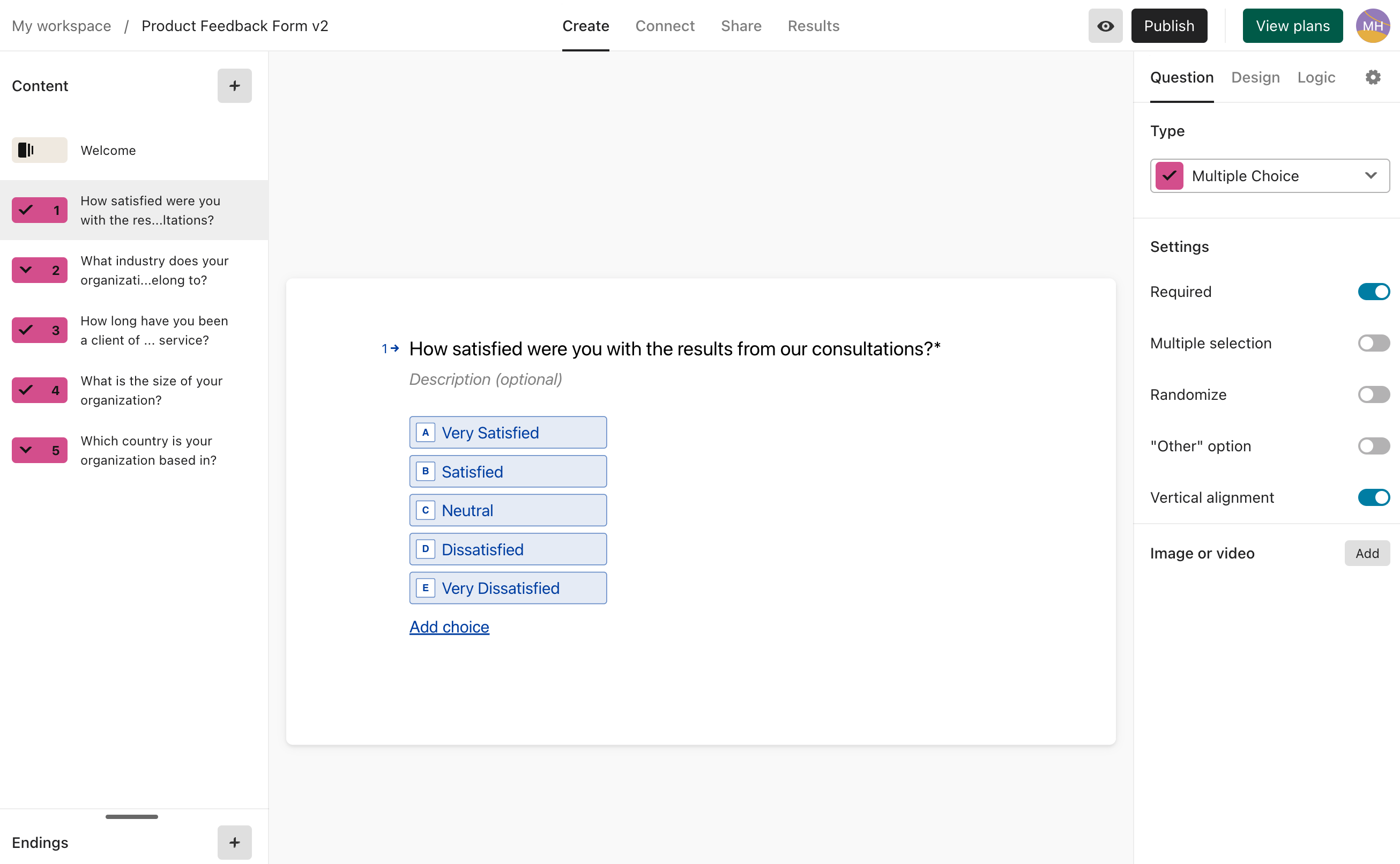Select question 2 dropdown item industry
The width and height of the screenshot is (1400, 864).
tap(154, 270)
